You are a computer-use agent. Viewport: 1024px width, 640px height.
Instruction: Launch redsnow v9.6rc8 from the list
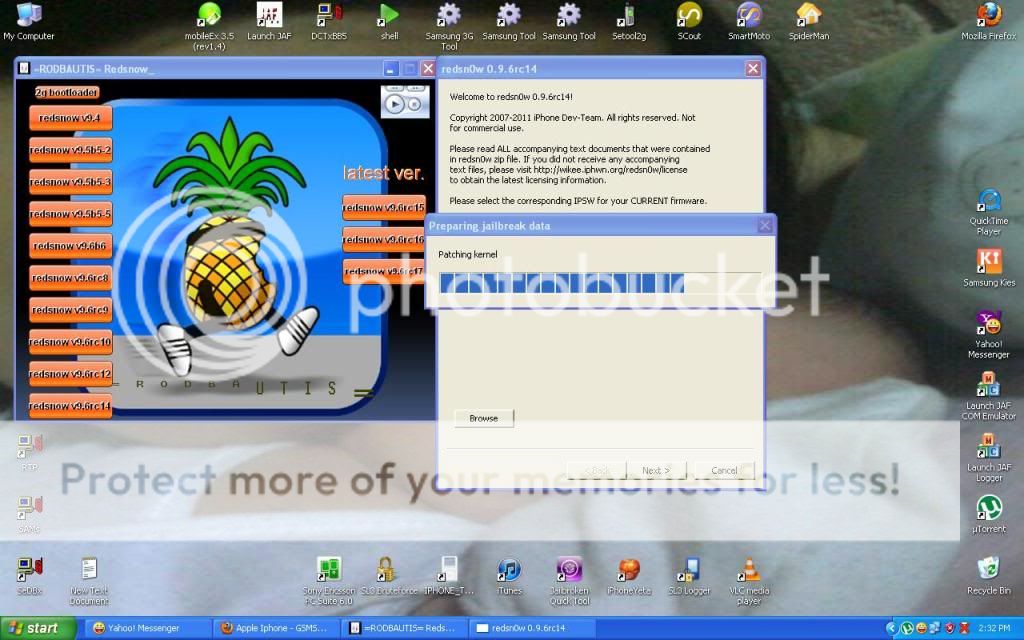point(70,278)
